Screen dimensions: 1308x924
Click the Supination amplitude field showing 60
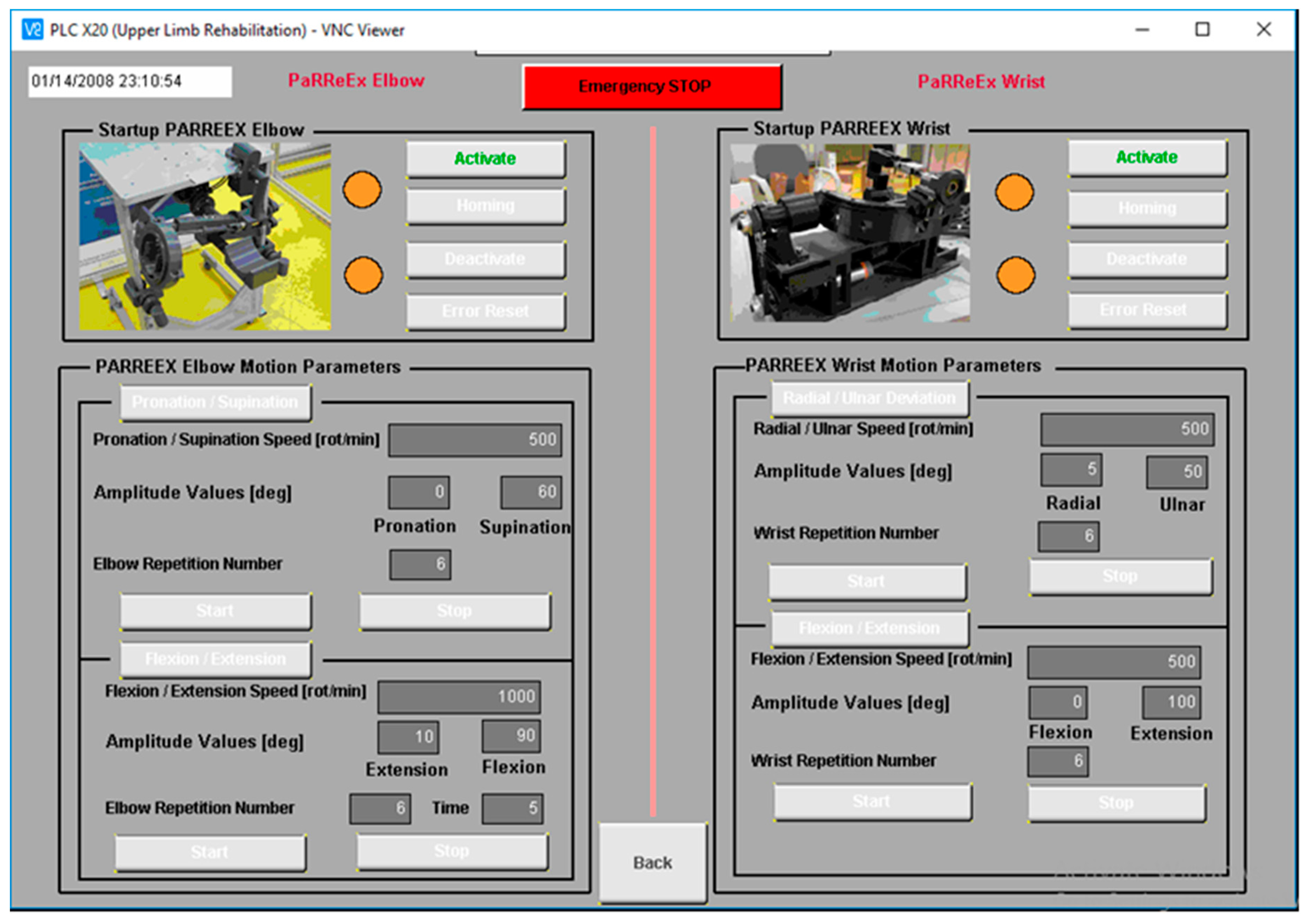point(531,492)
